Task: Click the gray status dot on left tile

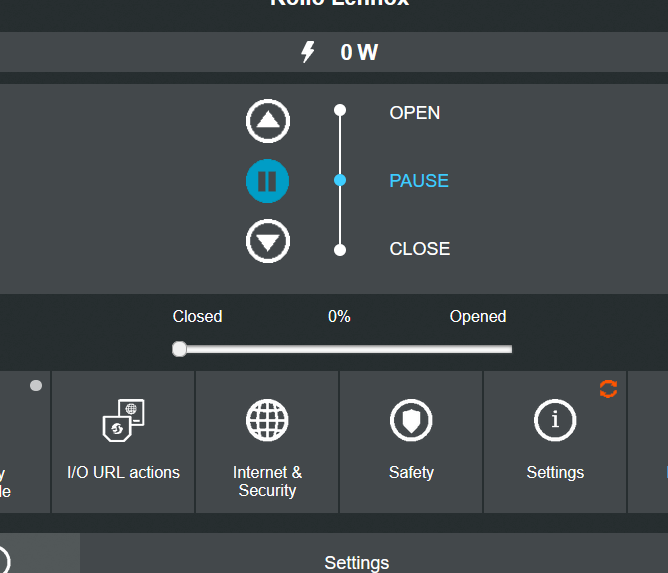Action: coord(36,386)
